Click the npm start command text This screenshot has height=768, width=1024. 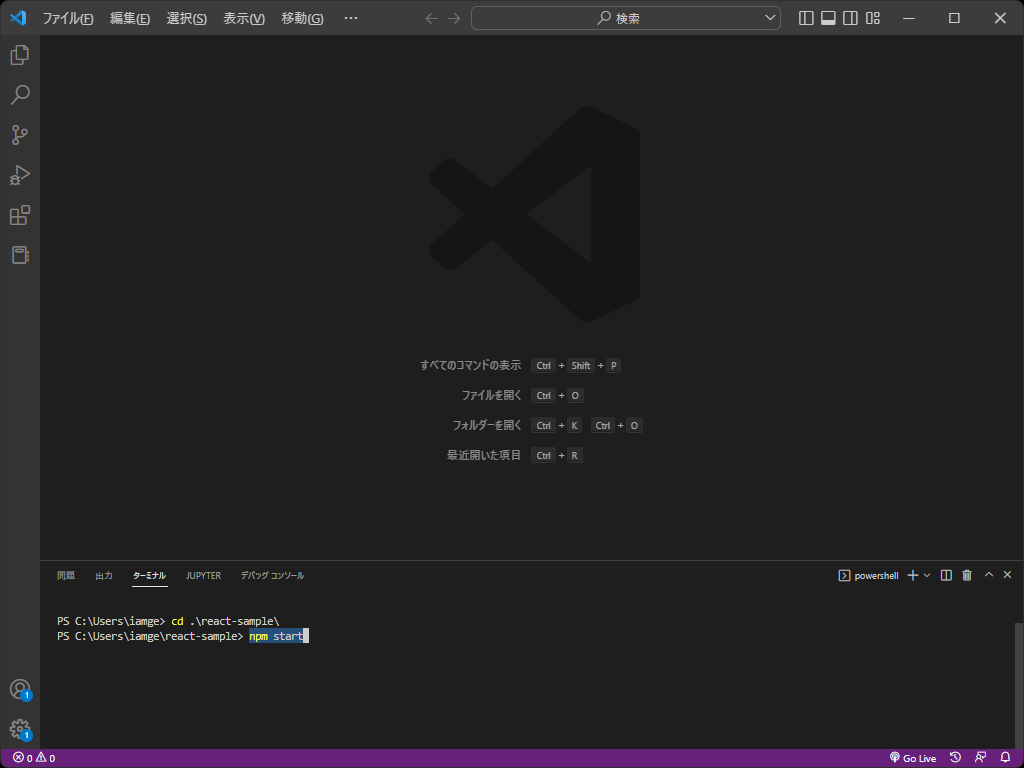(x=276, y=636)
